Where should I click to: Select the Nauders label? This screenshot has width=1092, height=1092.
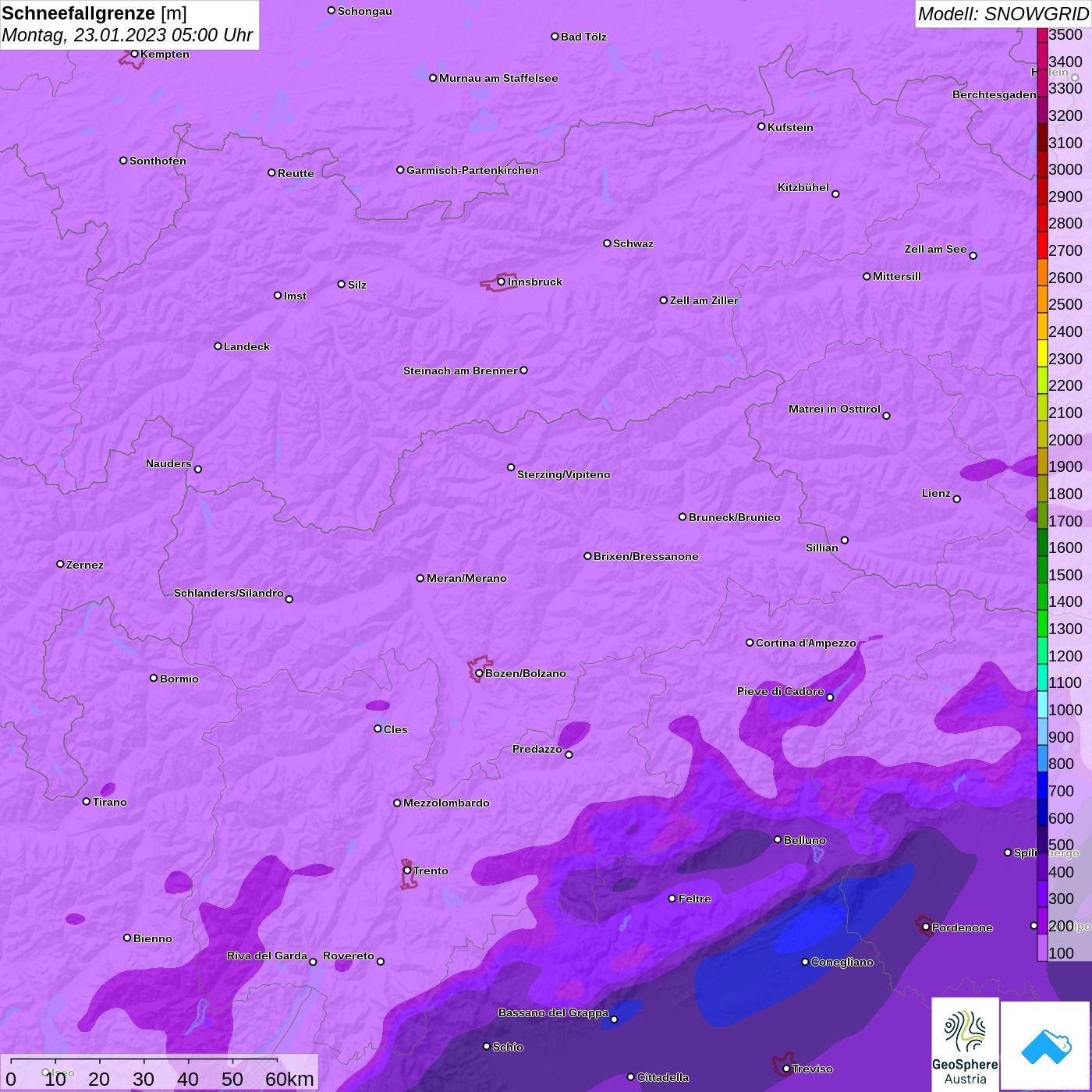point(168,463)
